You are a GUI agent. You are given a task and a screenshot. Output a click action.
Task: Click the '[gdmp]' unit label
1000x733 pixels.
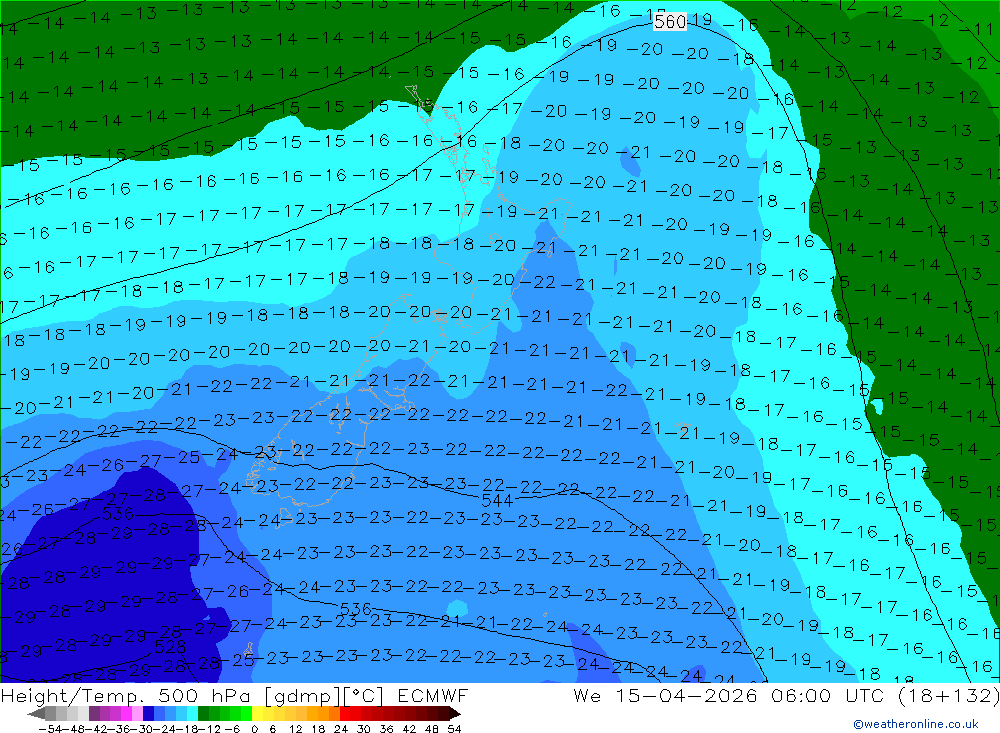303,696
